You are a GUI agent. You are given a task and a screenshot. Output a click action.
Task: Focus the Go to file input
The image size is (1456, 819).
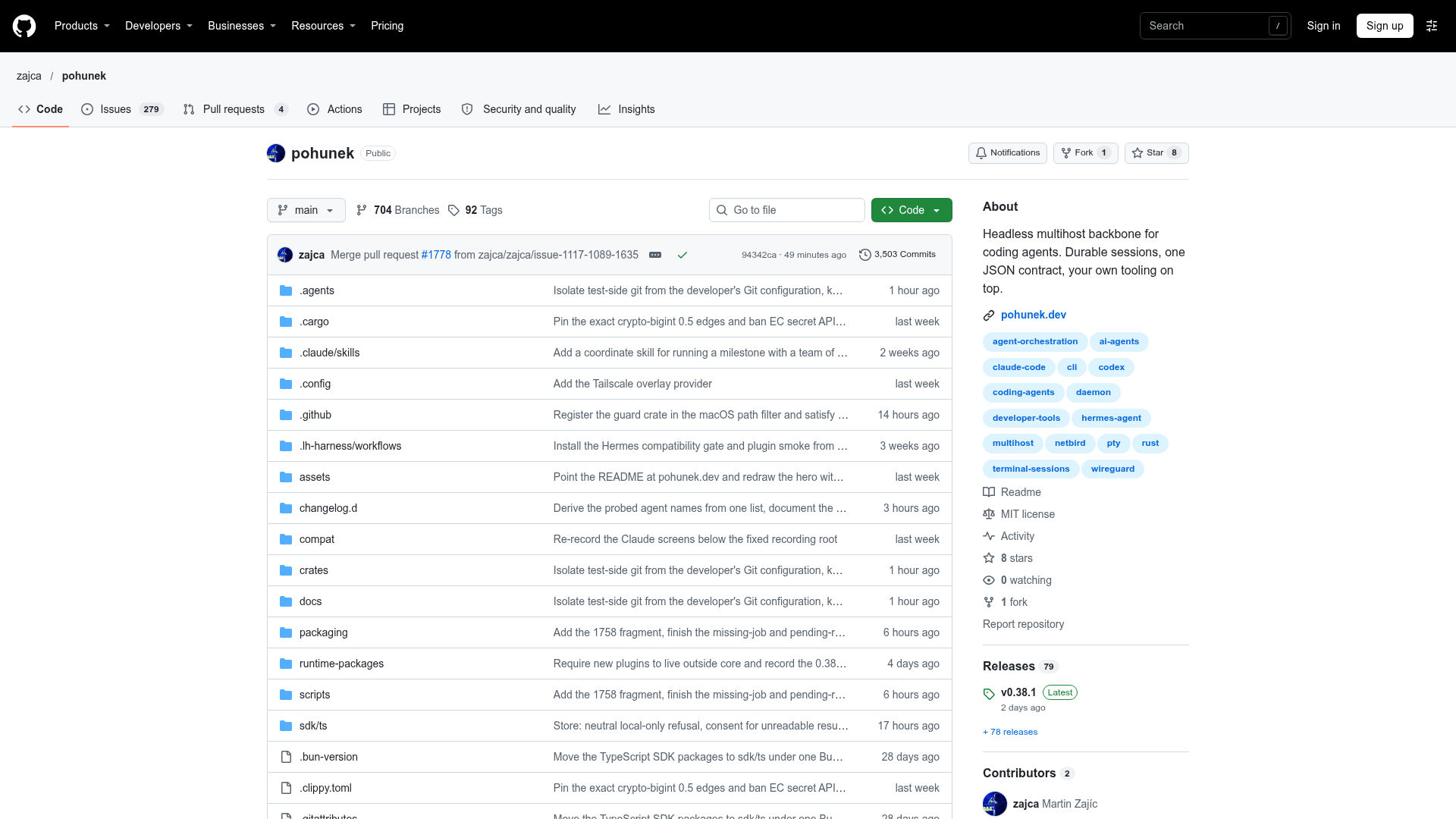click(x=787, y=210)
